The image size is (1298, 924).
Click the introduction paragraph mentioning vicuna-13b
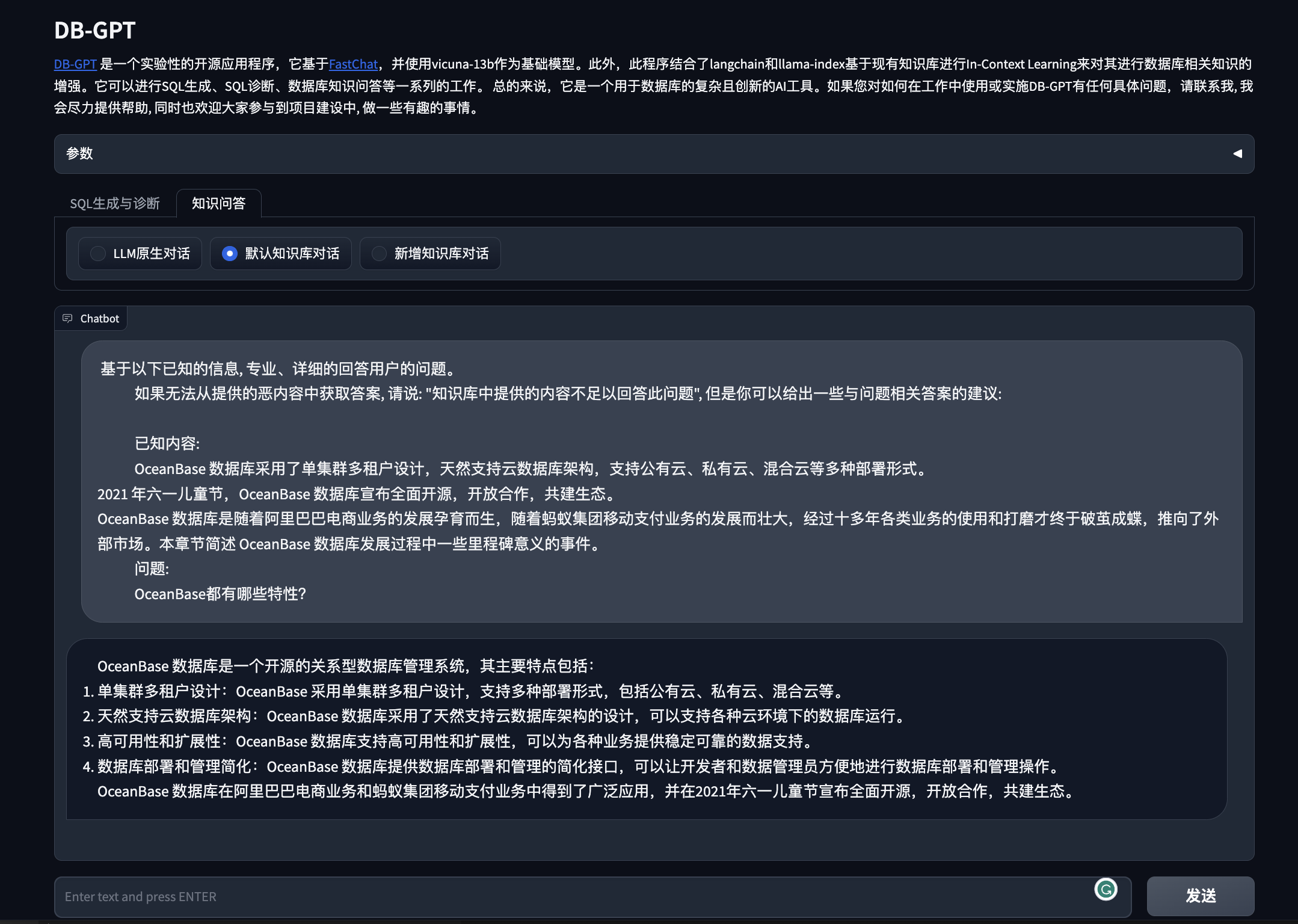coord(653,86)
